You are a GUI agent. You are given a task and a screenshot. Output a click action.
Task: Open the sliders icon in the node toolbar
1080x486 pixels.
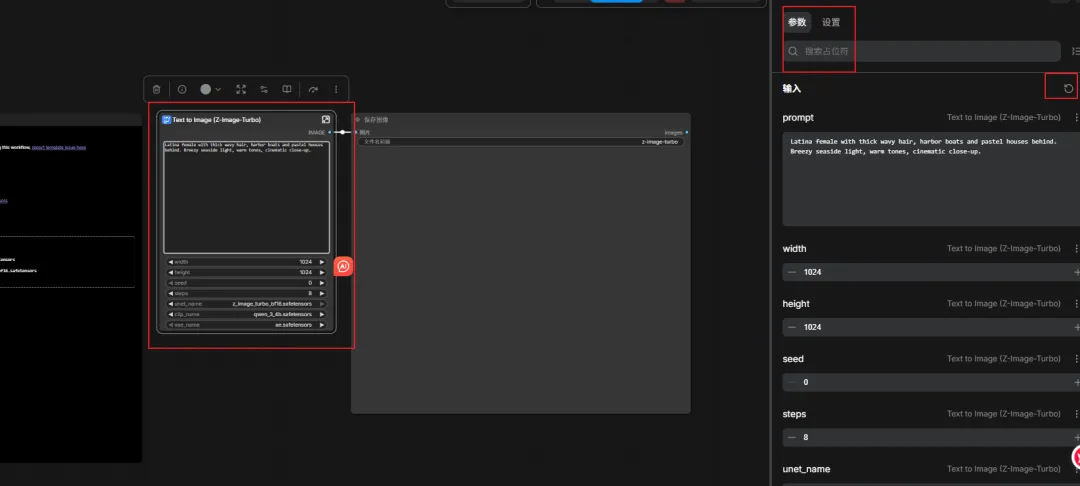[264, 89]
